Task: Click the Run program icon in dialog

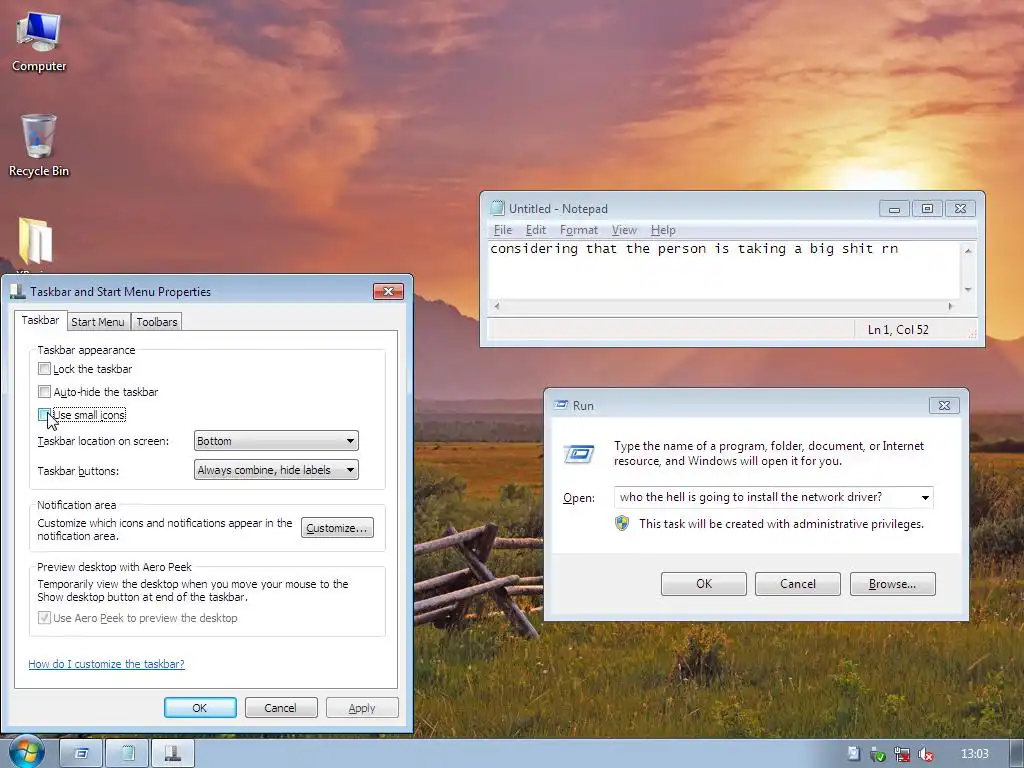Action: 579,453
